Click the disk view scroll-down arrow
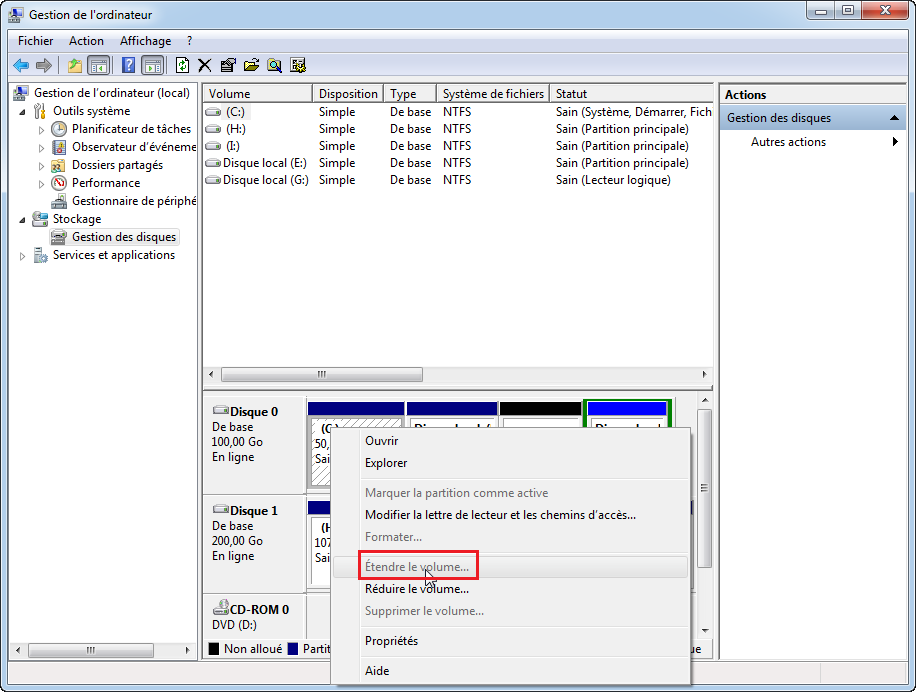The height and width of the screenshot is (692, 916). pos(705,631)
